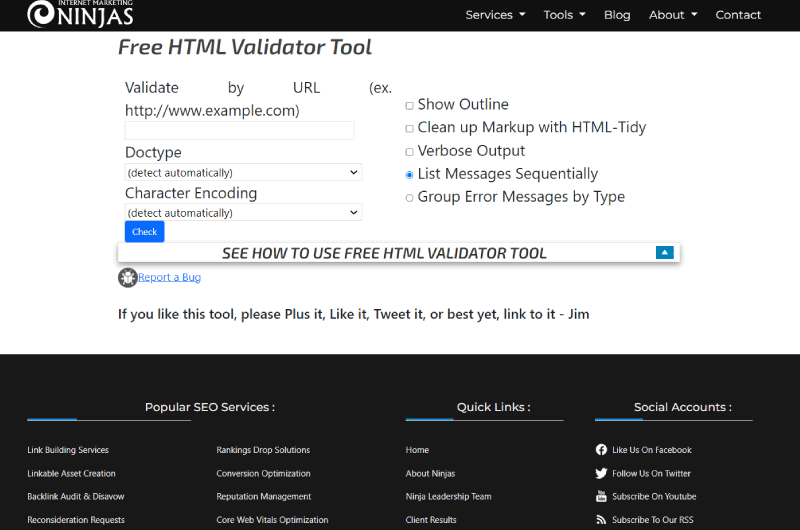The height and width of the screenshot is (530, 800).
Task: Open Linkable Asset Creation link
Action: pyautogui.click(x=71, y=473)
